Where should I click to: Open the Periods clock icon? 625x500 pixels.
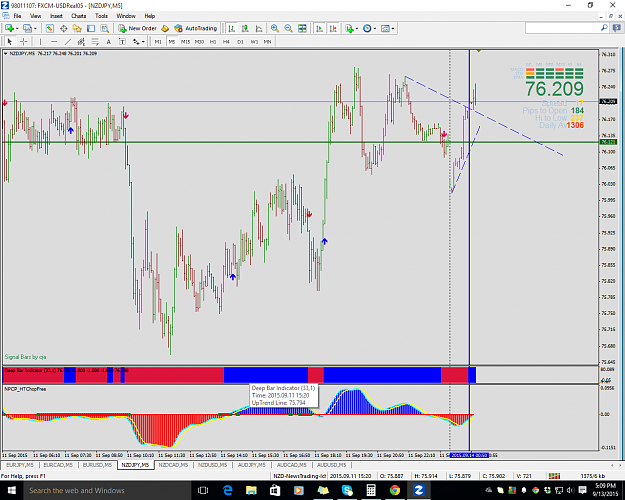tap(367, 28)
